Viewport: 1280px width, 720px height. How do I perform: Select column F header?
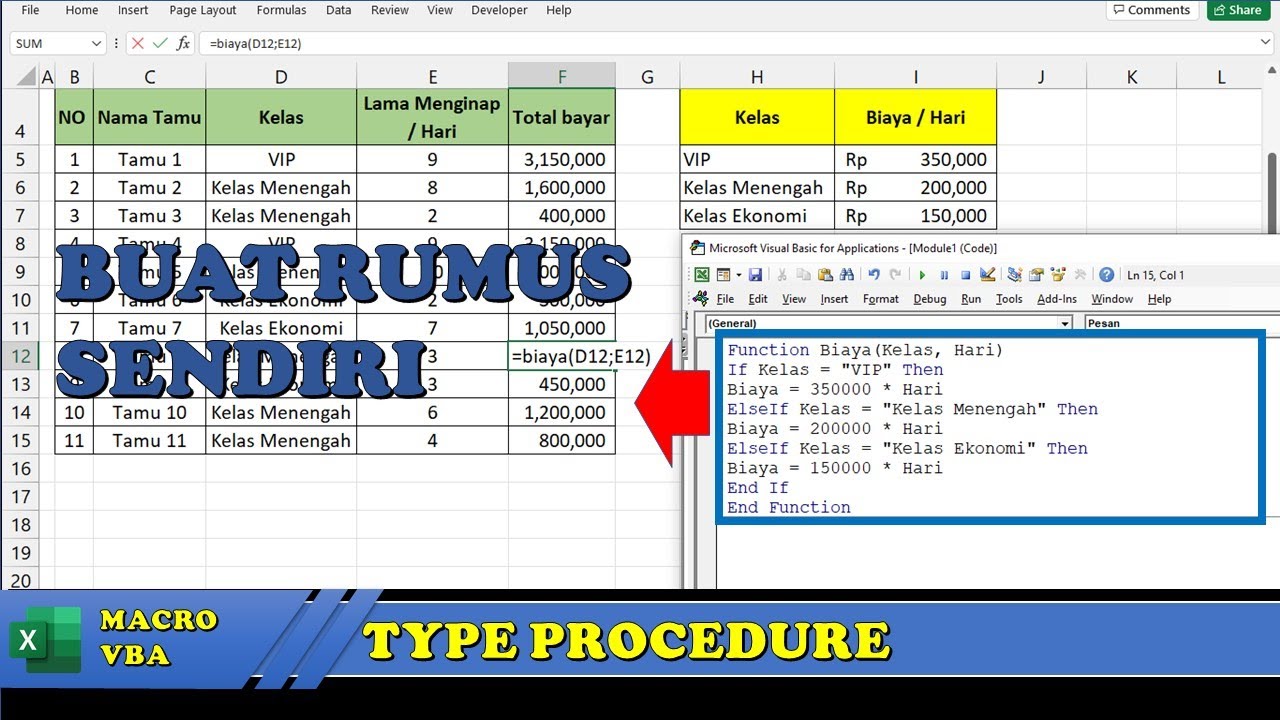(x=562, y=76)
